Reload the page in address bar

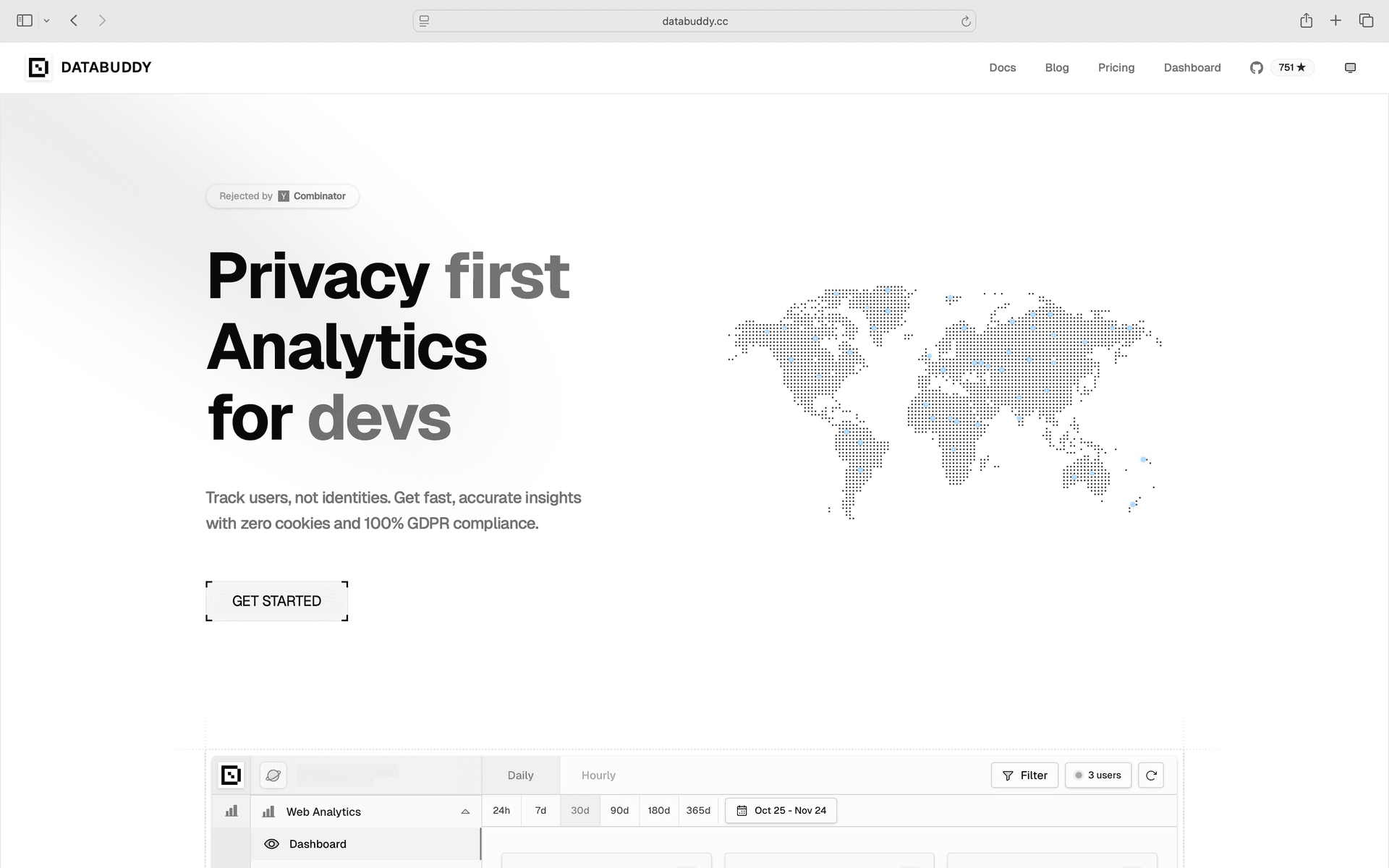pos(966,21)
